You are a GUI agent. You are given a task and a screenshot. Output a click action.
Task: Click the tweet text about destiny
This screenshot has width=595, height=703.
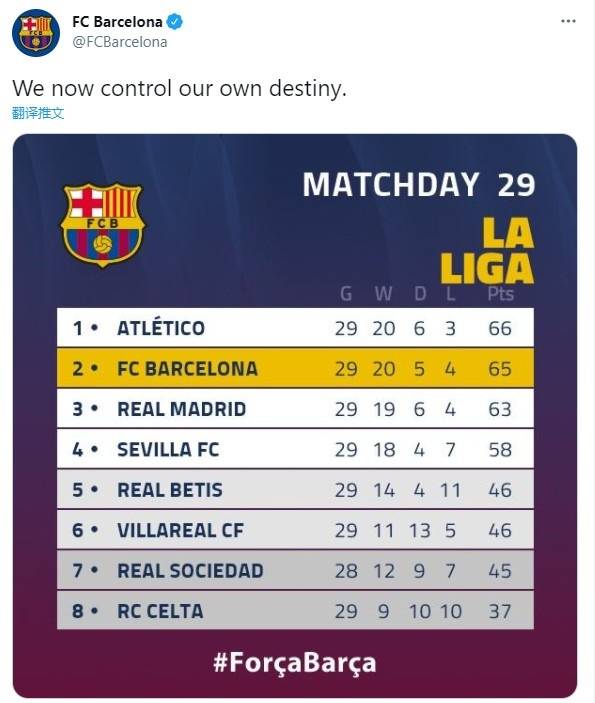click(179, 88)
